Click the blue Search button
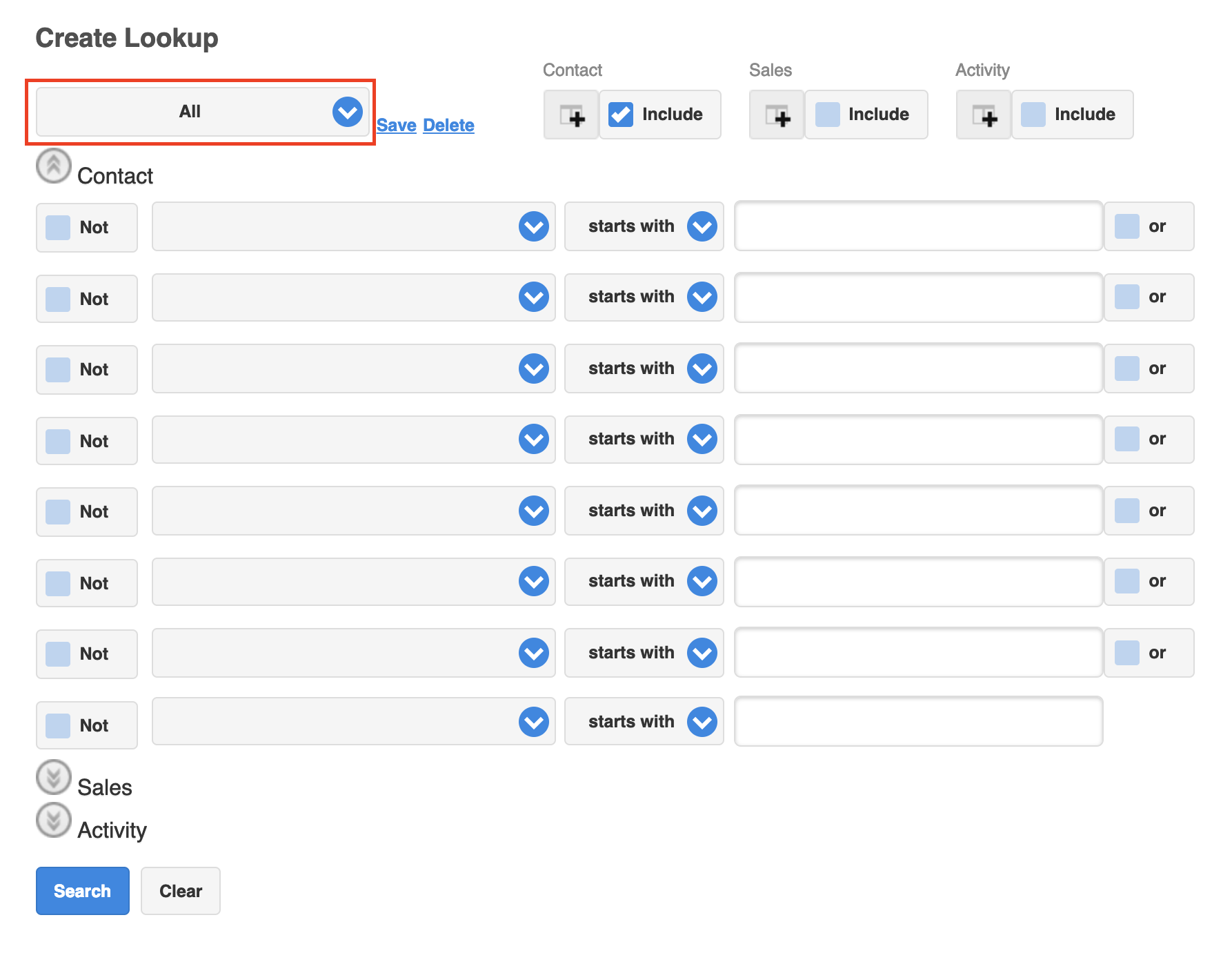This screenshot has height=962, width=1232. 83,891
